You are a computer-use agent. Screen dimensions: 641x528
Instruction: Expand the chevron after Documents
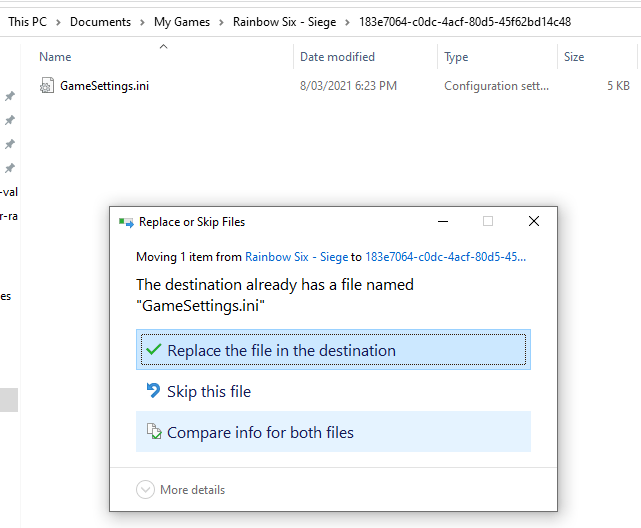(142, 22)
